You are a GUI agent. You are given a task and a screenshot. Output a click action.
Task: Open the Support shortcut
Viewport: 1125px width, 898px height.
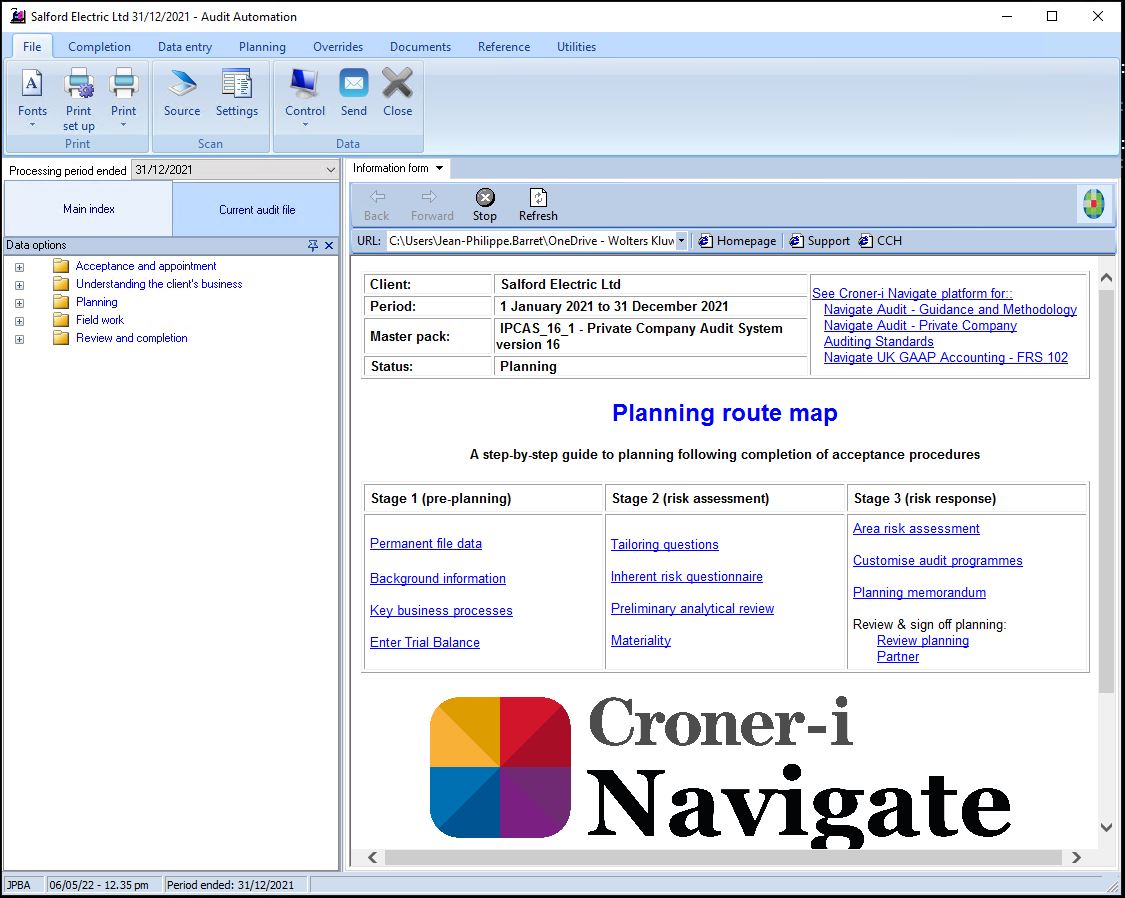pyautogui.click(x=819, y=241)
